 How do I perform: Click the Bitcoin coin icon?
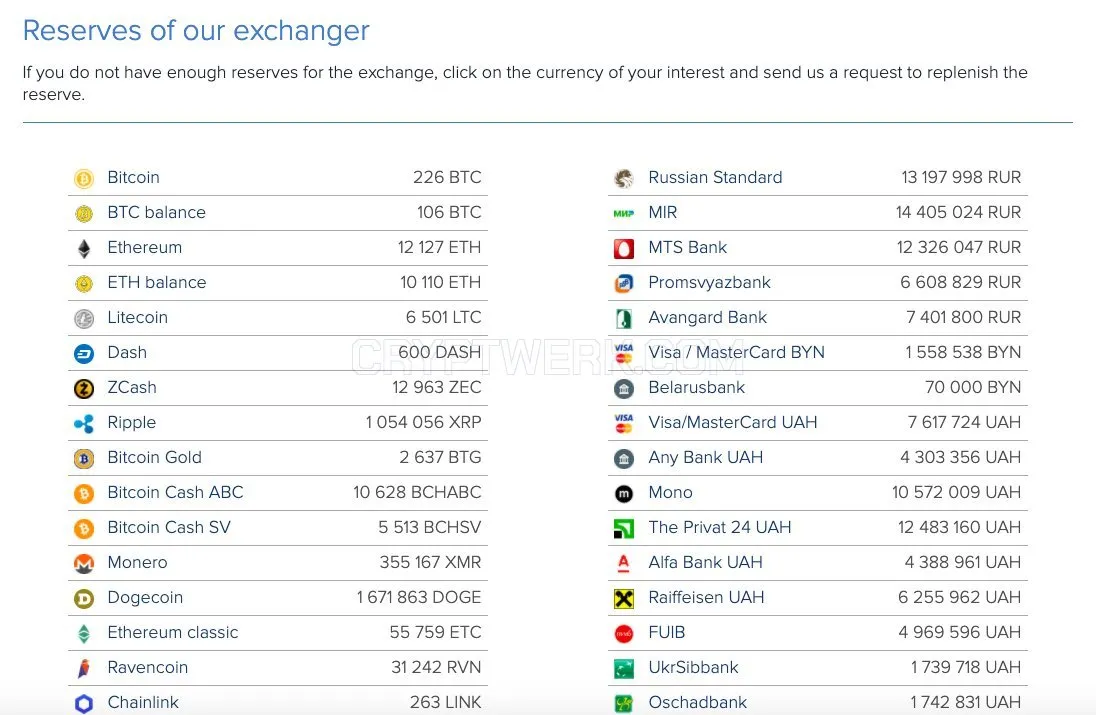pos(84,179)
